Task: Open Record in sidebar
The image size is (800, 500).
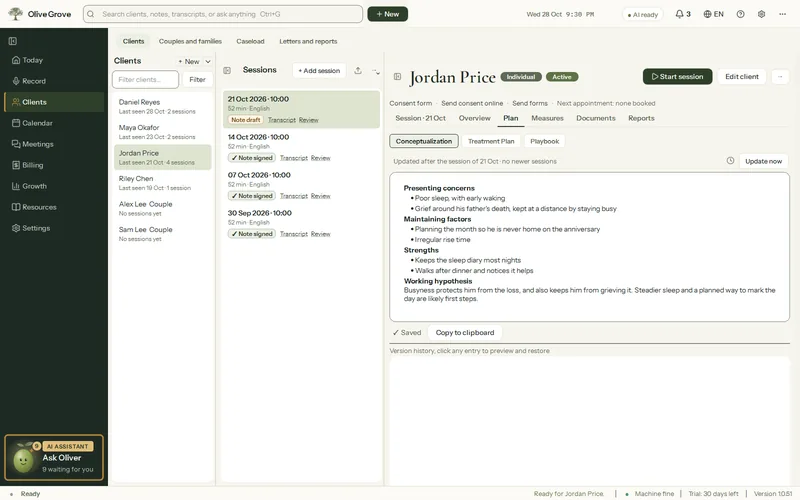Action: click(x=54, y=81)
